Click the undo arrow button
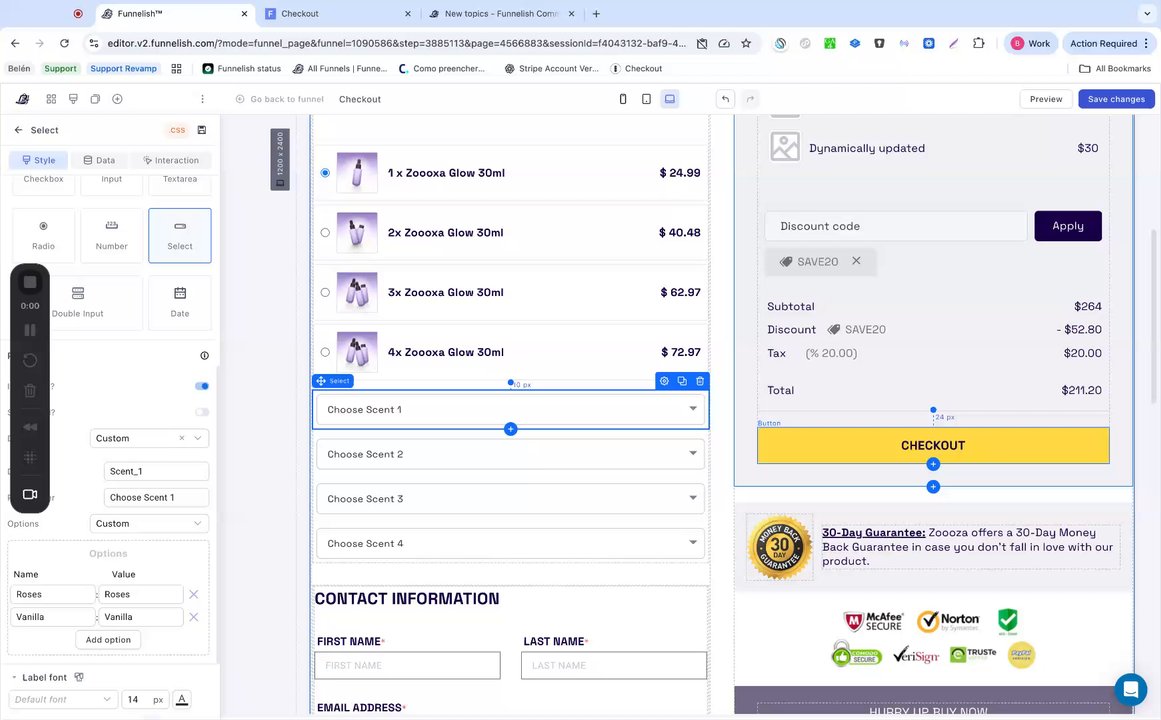The width and height of the screenshot is (1161, 720). [x=726, y=99]
